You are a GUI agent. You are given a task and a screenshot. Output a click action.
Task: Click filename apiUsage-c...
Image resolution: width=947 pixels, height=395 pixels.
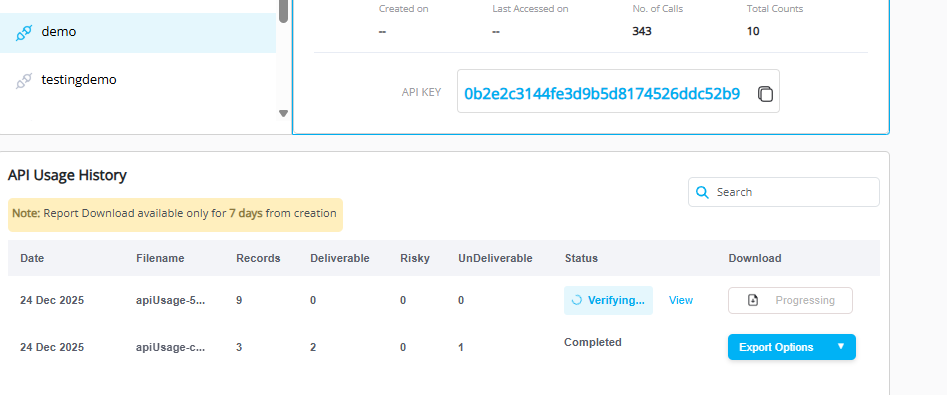tap(171, 347)
